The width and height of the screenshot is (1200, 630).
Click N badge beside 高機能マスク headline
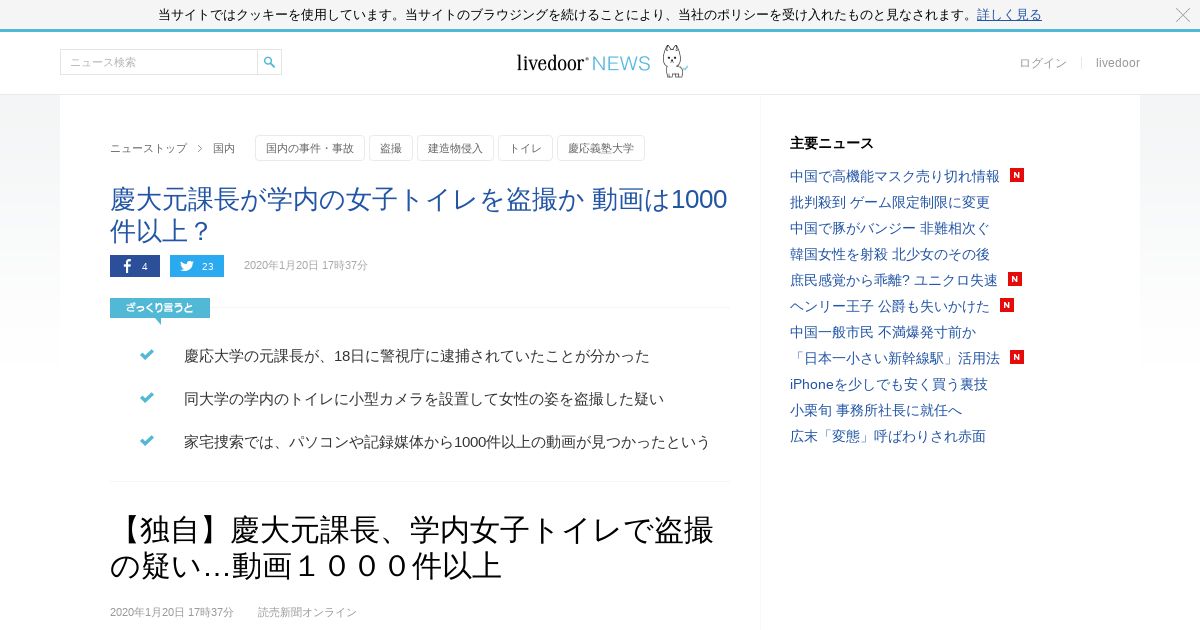(1017, 175)
